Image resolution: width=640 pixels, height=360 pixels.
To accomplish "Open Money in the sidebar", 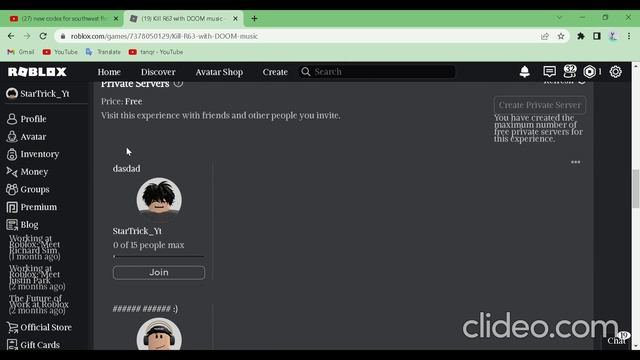I will pyautogui.click(x=27, y=172).
